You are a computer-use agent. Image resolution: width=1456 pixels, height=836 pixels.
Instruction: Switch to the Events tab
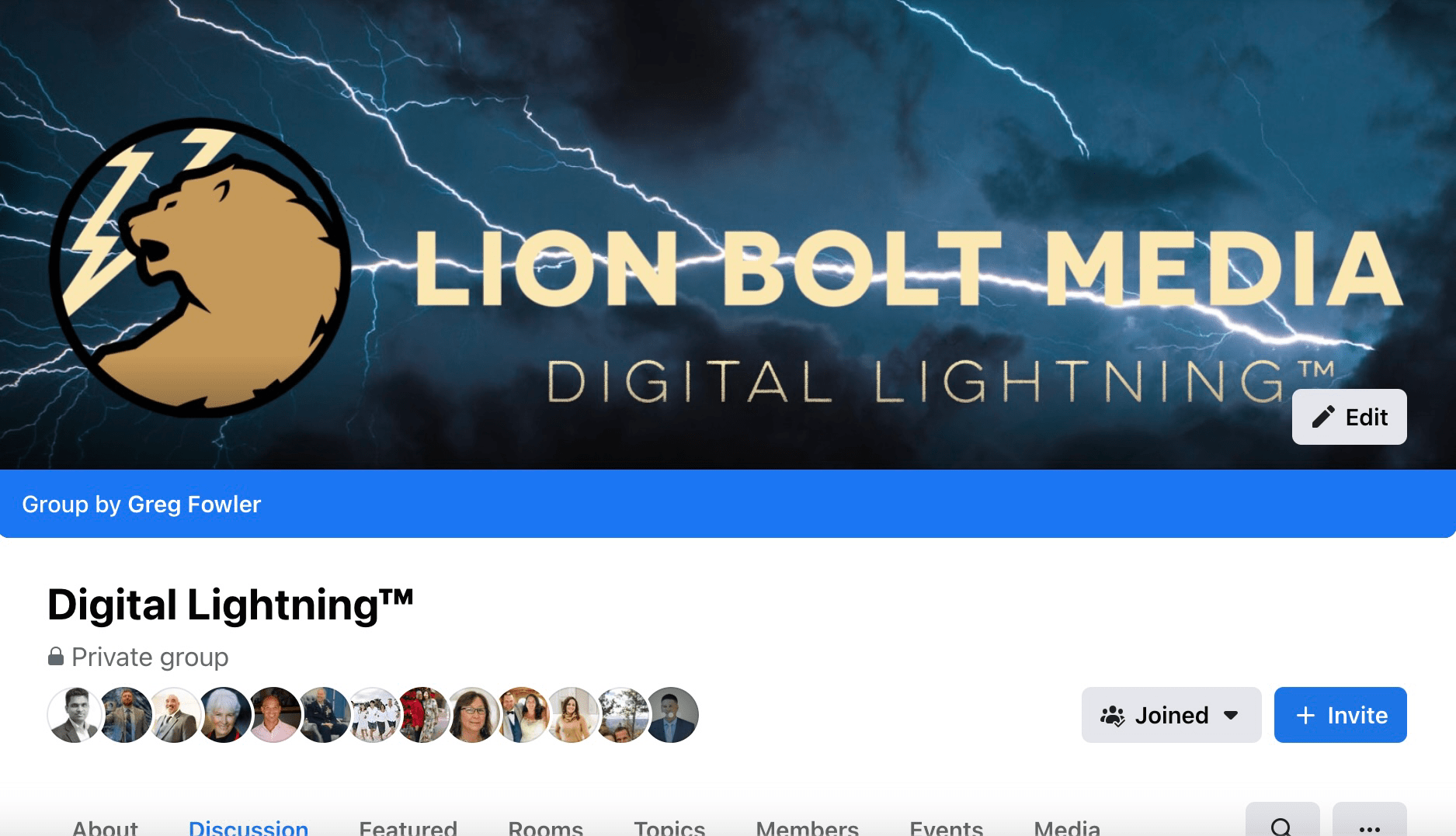(x=947, y=827)
